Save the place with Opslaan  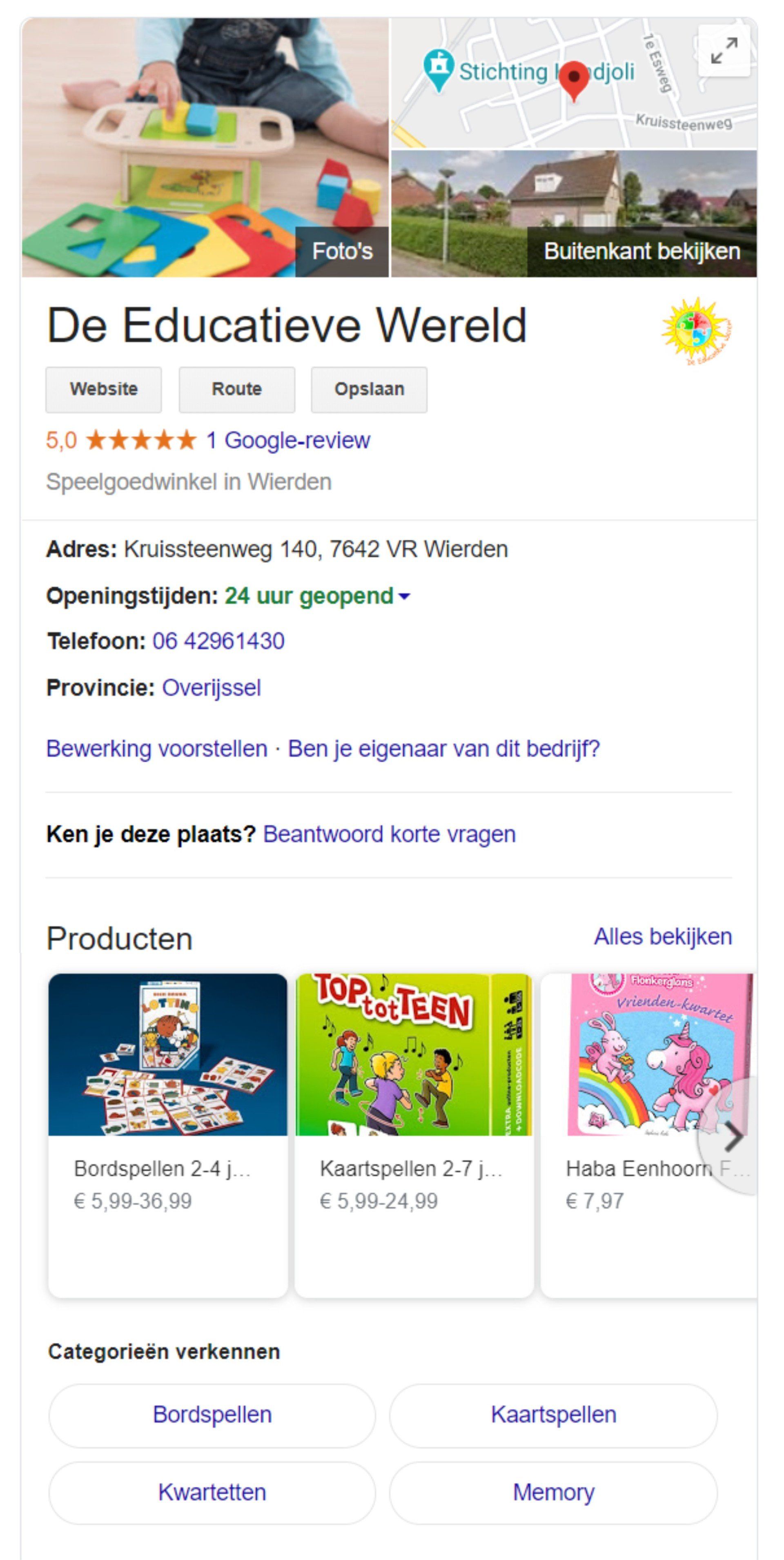(x=369, y=390)
